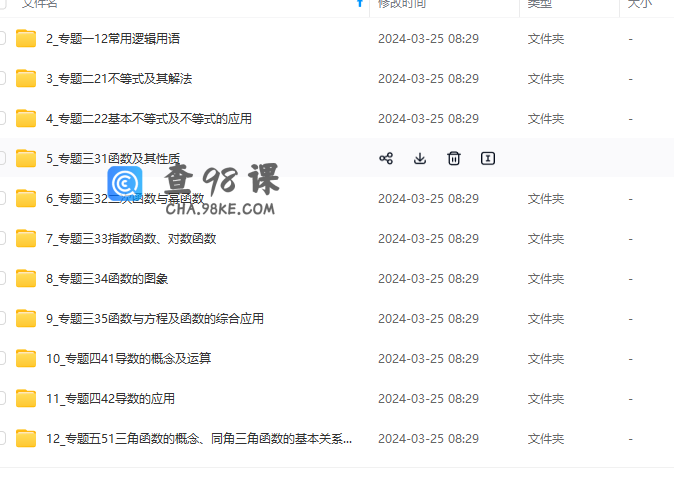Tick checkbox for 5_专题三31函数及其性质

coord(2,158)
